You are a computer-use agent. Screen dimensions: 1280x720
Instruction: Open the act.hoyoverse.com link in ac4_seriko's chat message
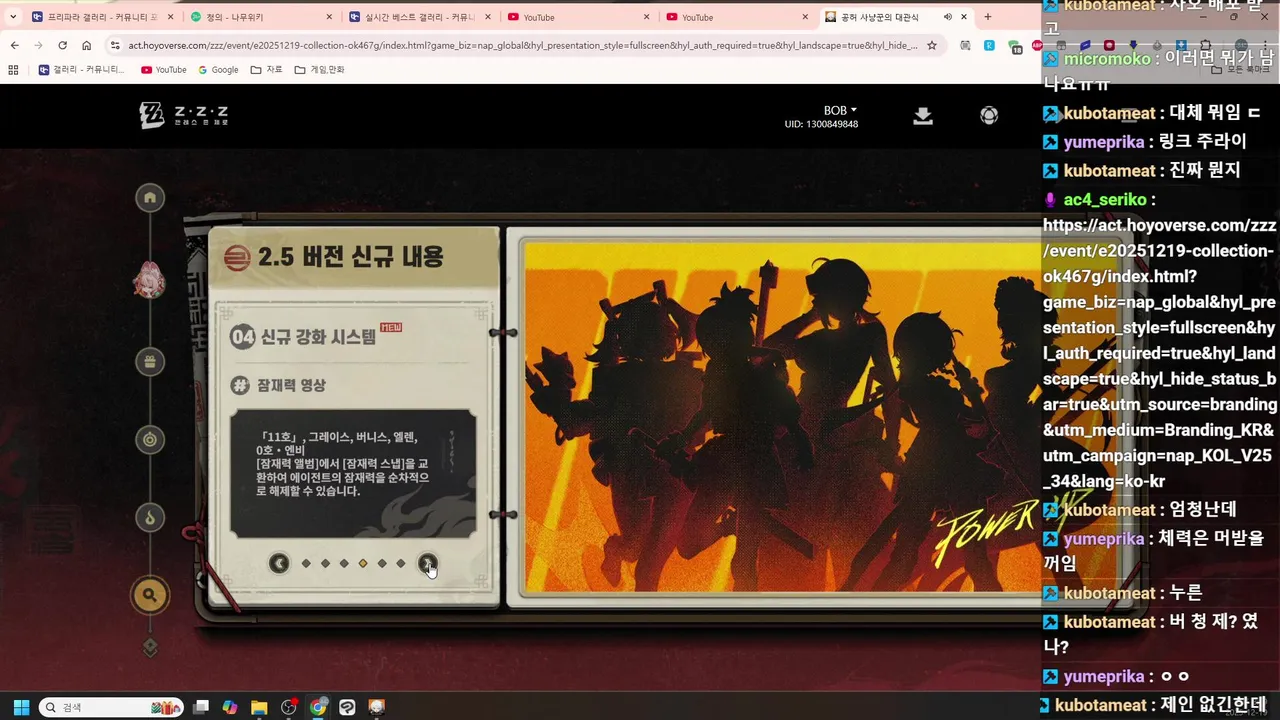click(1159, 352)
